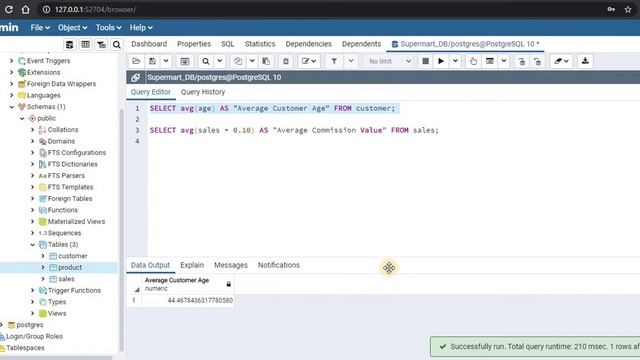Collapse the Schemas (1) tree node
This screenshot has width=640, height=360.
(x=11, y=107)
